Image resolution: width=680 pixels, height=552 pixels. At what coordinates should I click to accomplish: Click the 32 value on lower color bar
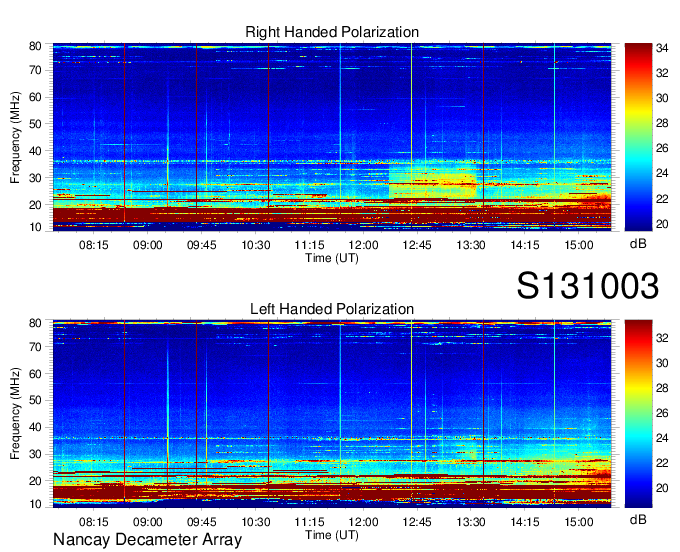point(662,338)
